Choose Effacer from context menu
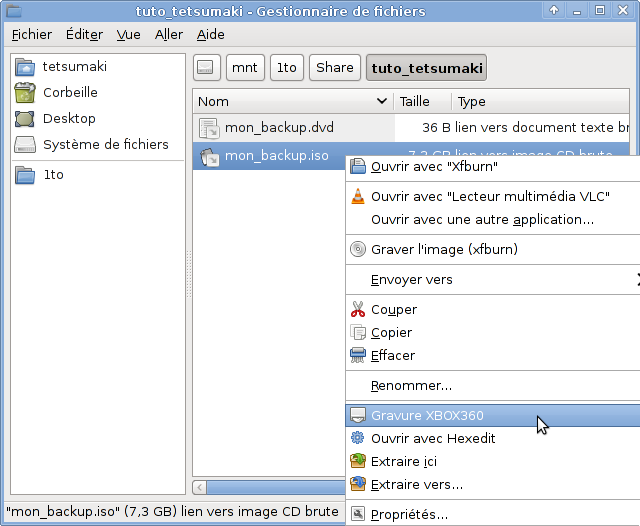 (x=493, y=355)
